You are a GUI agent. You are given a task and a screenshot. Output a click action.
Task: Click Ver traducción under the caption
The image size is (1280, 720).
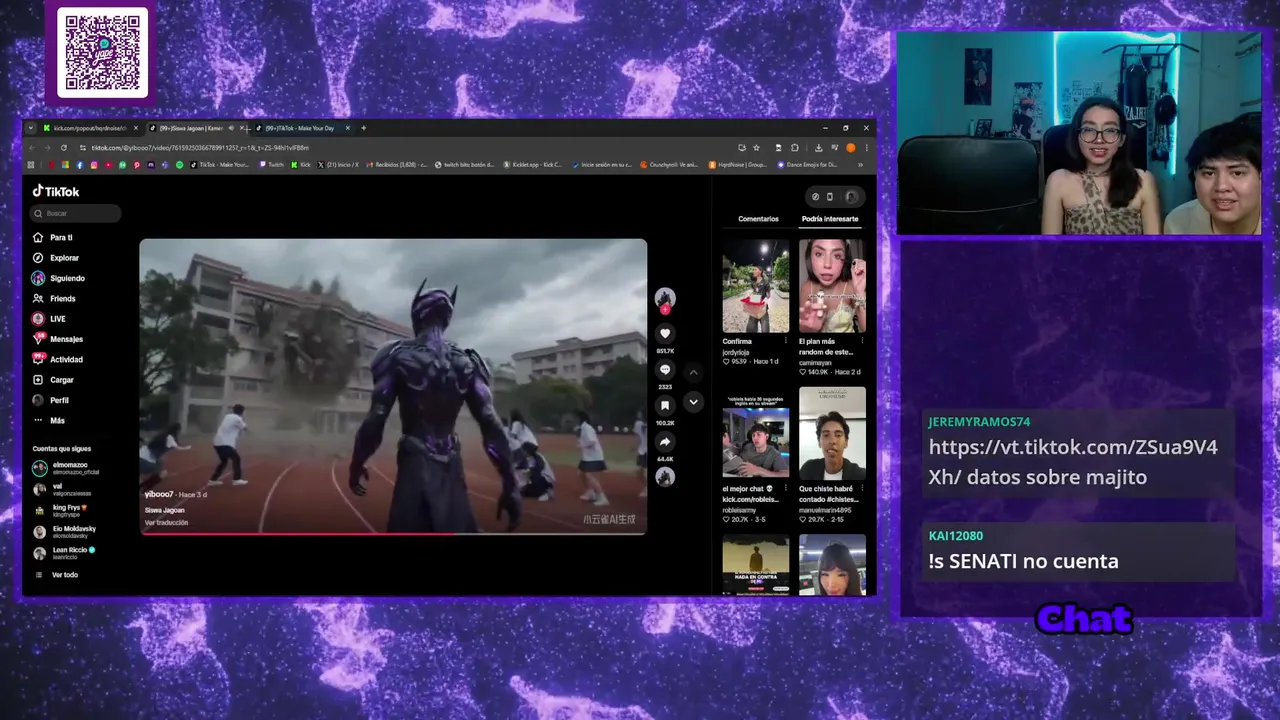pyautogui.click(x=166, y=523)
